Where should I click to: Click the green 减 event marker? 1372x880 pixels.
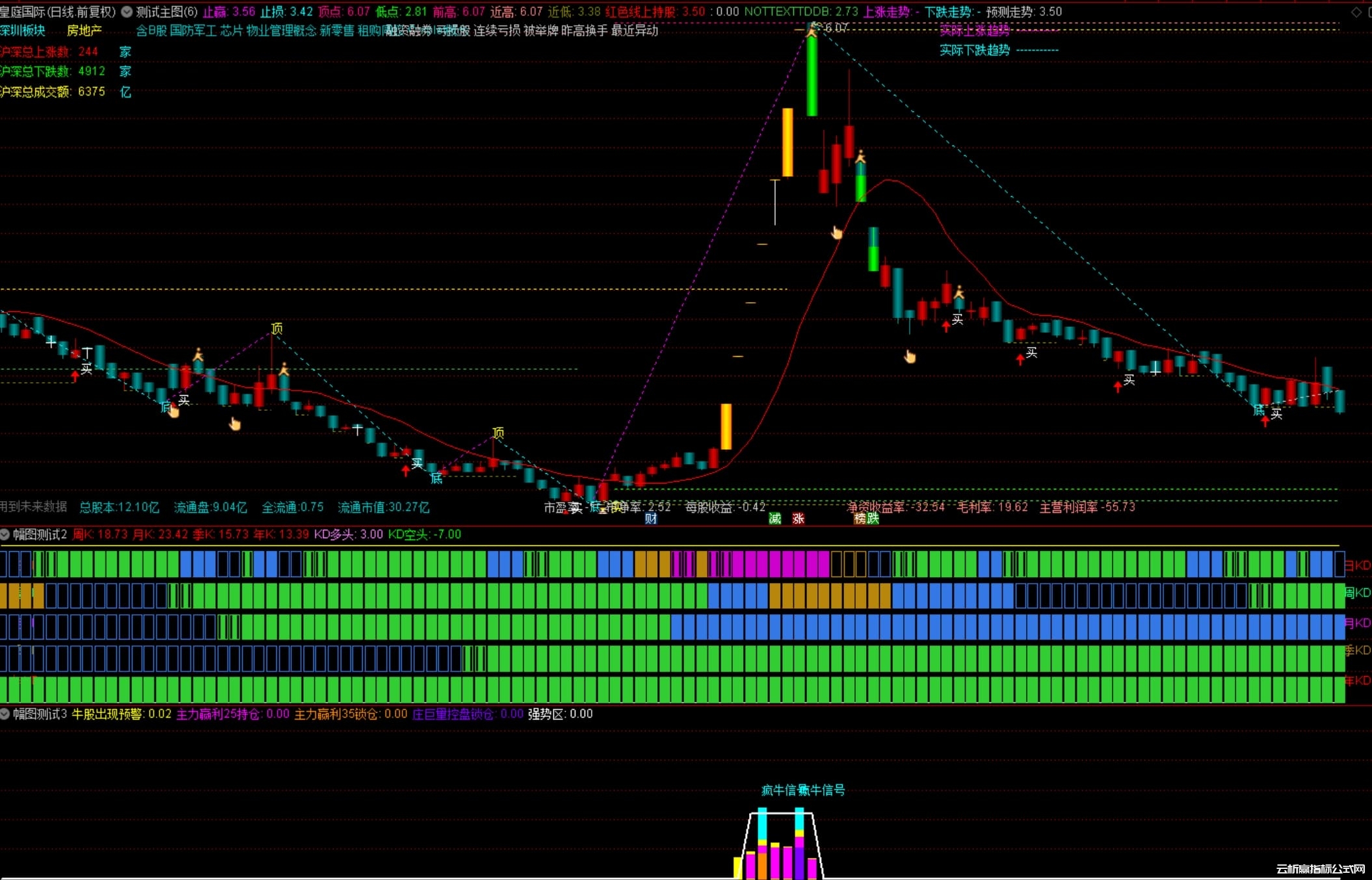click(x=775, y=518)
